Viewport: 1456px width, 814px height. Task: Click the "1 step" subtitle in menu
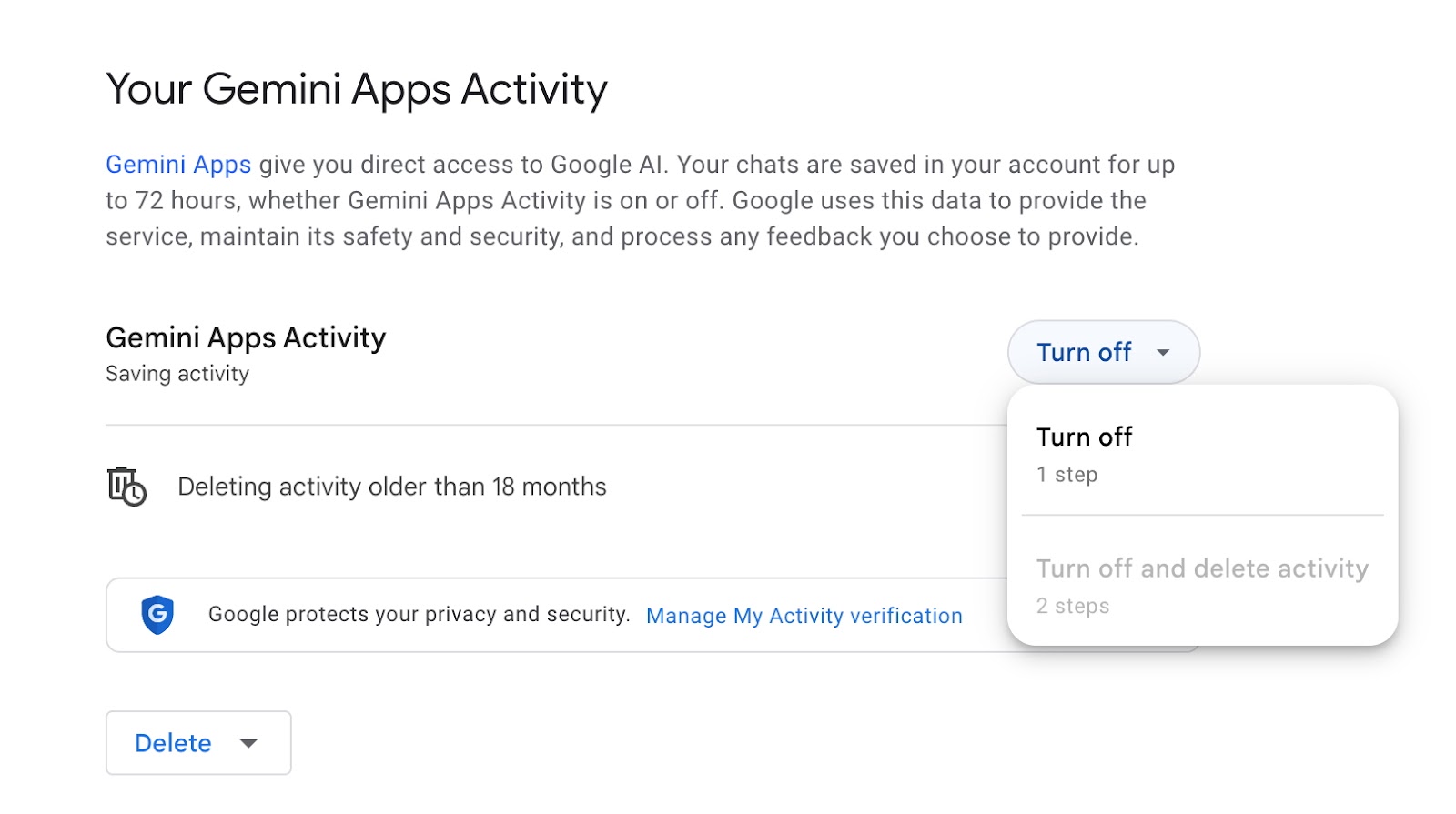point(1067,475)
